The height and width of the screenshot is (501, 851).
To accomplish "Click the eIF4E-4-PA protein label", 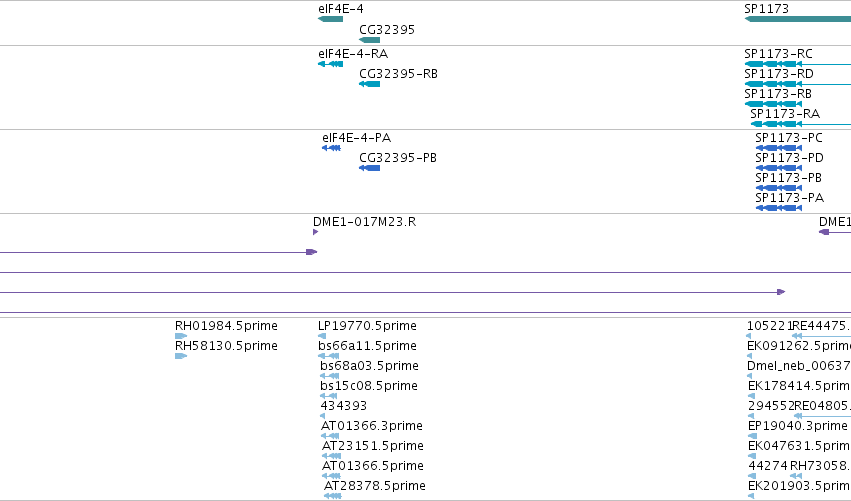I will click(x=357, y=138).
